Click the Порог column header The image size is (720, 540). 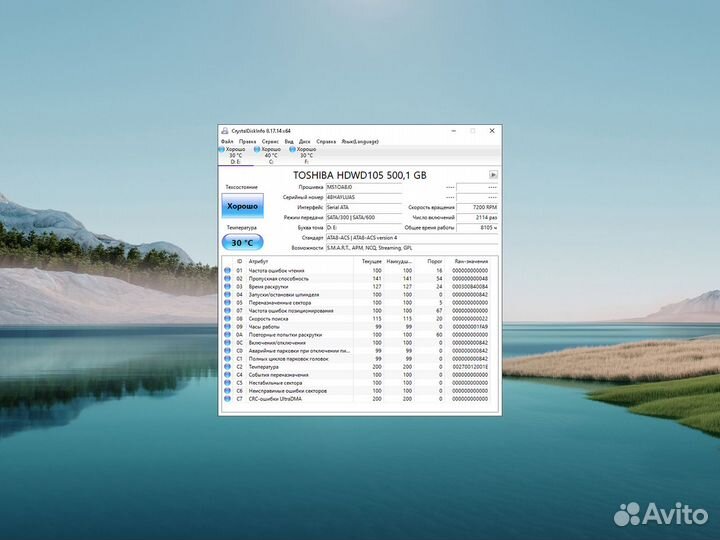(x=429, y=261)
